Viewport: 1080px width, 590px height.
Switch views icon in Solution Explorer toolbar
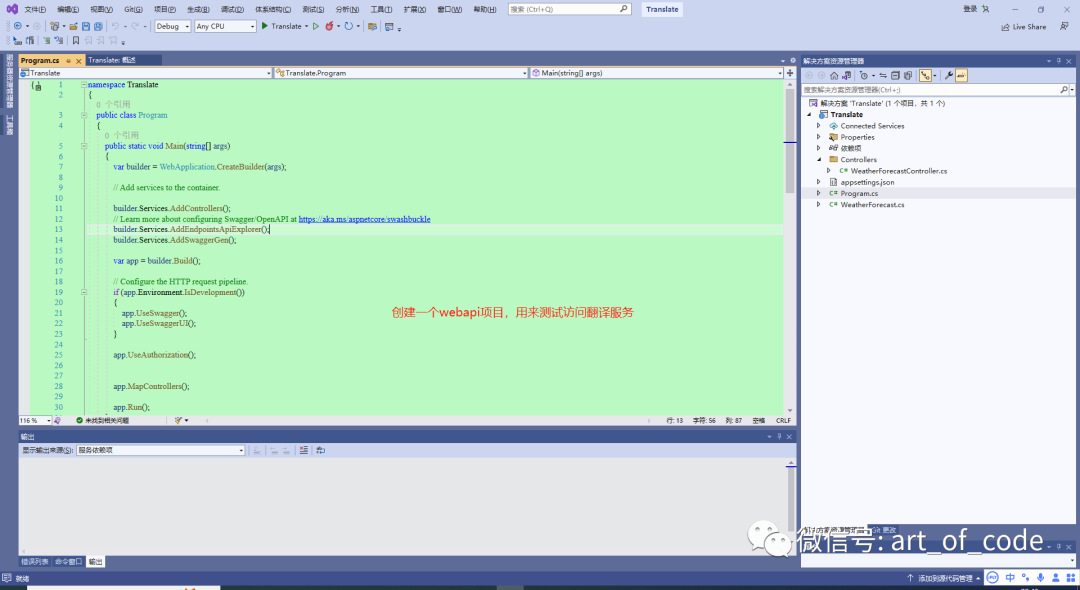tap(847, 76)
